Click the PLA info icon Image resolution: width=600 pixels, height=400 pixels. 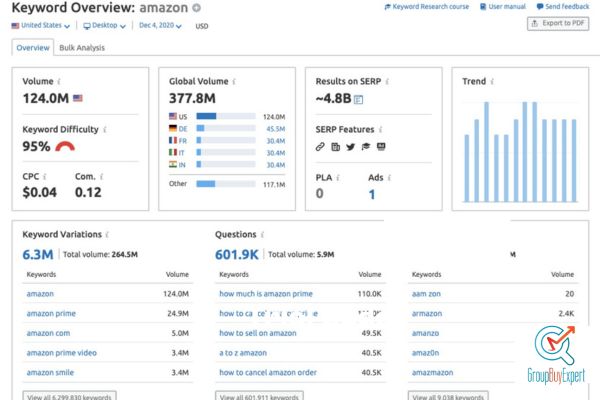point(338,178)
